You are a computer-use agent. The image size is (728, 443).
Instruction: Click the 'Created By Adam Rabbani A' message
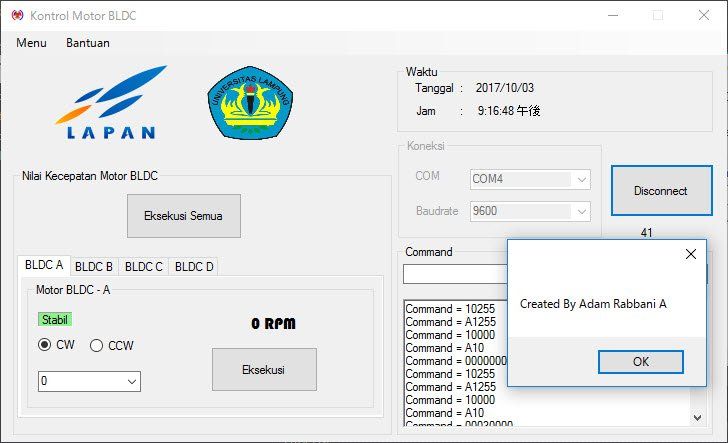[593, 304]
